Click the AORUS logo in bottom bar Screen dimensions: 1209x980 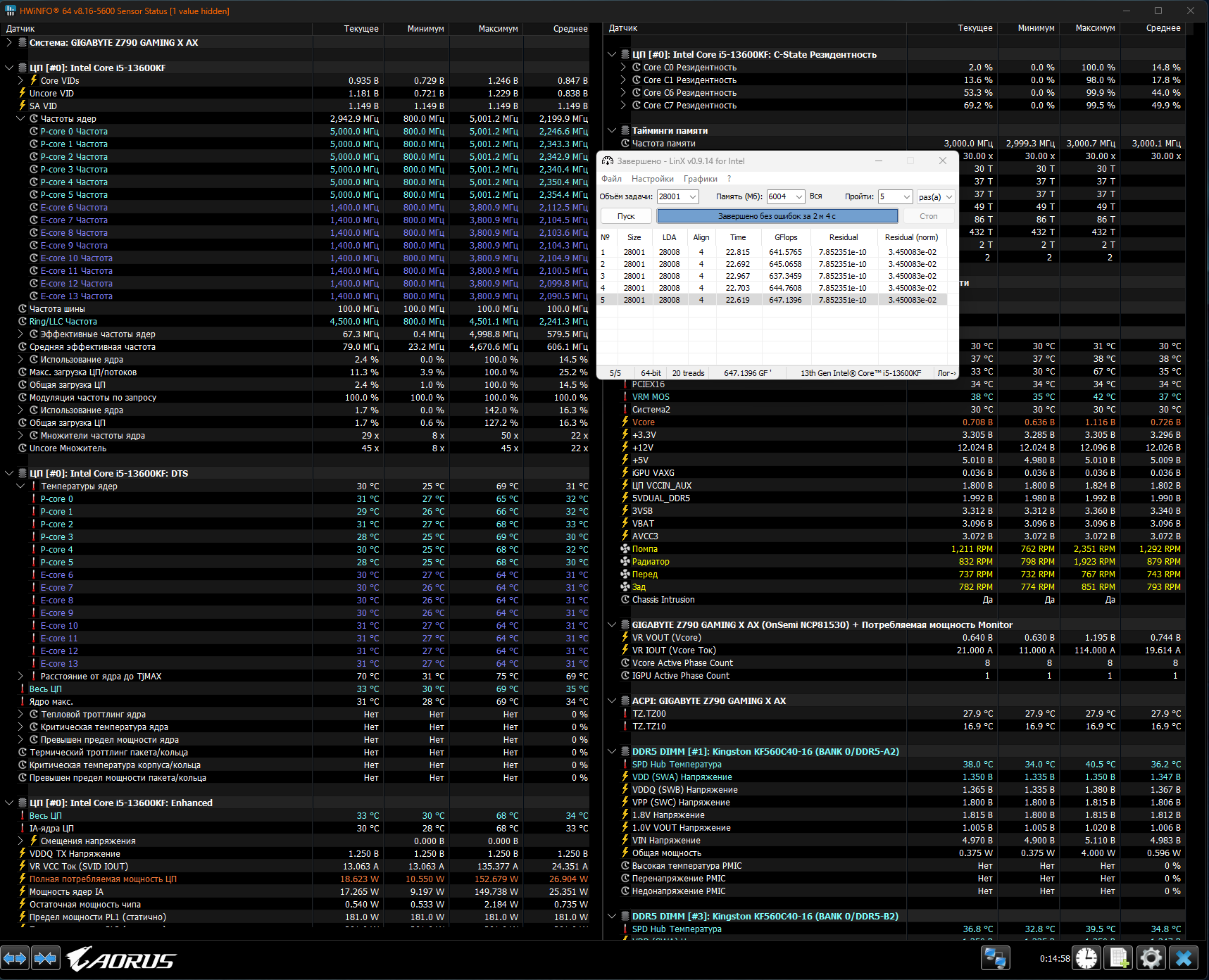(121, 959)
